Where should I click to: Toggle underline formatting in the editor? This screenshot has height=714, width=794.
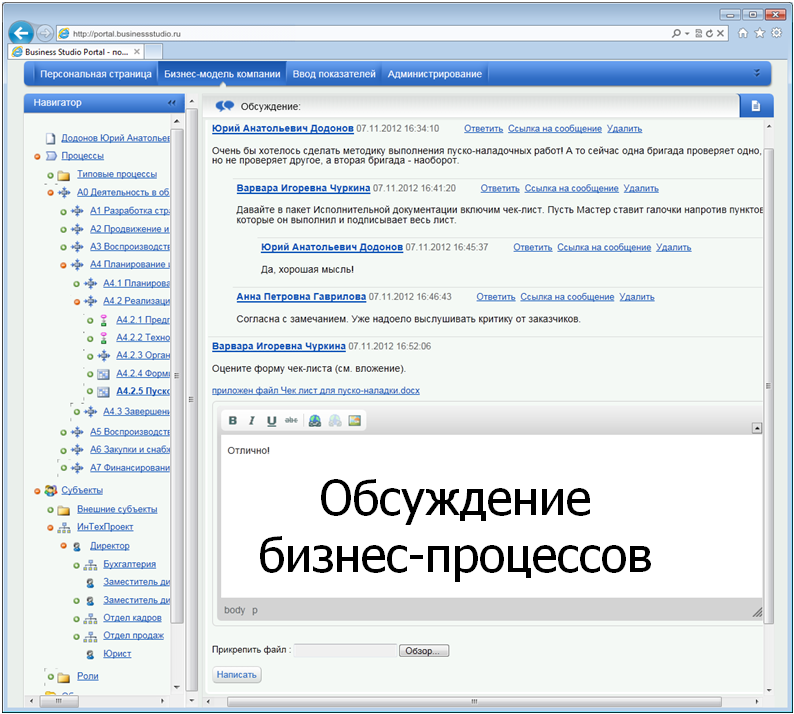coord(271,421)
